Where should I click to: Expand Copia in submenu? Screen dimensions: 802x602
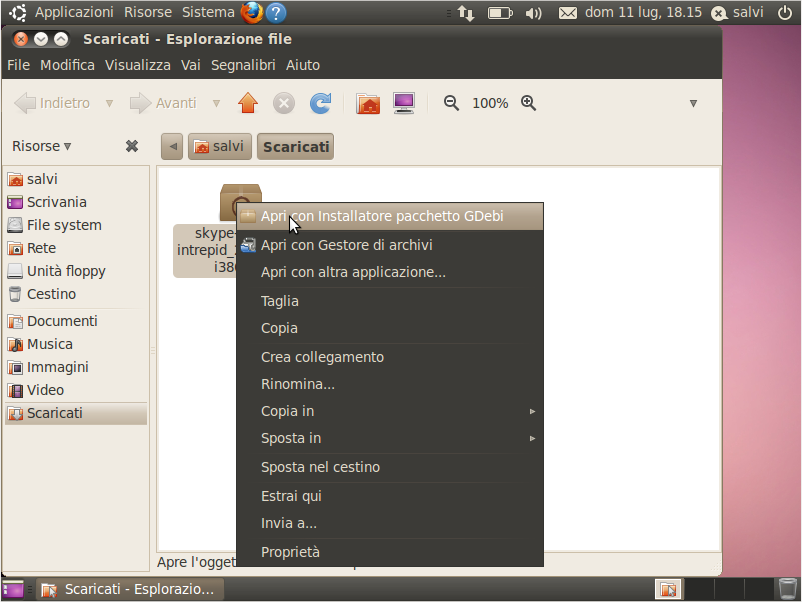tap(390, 411)
